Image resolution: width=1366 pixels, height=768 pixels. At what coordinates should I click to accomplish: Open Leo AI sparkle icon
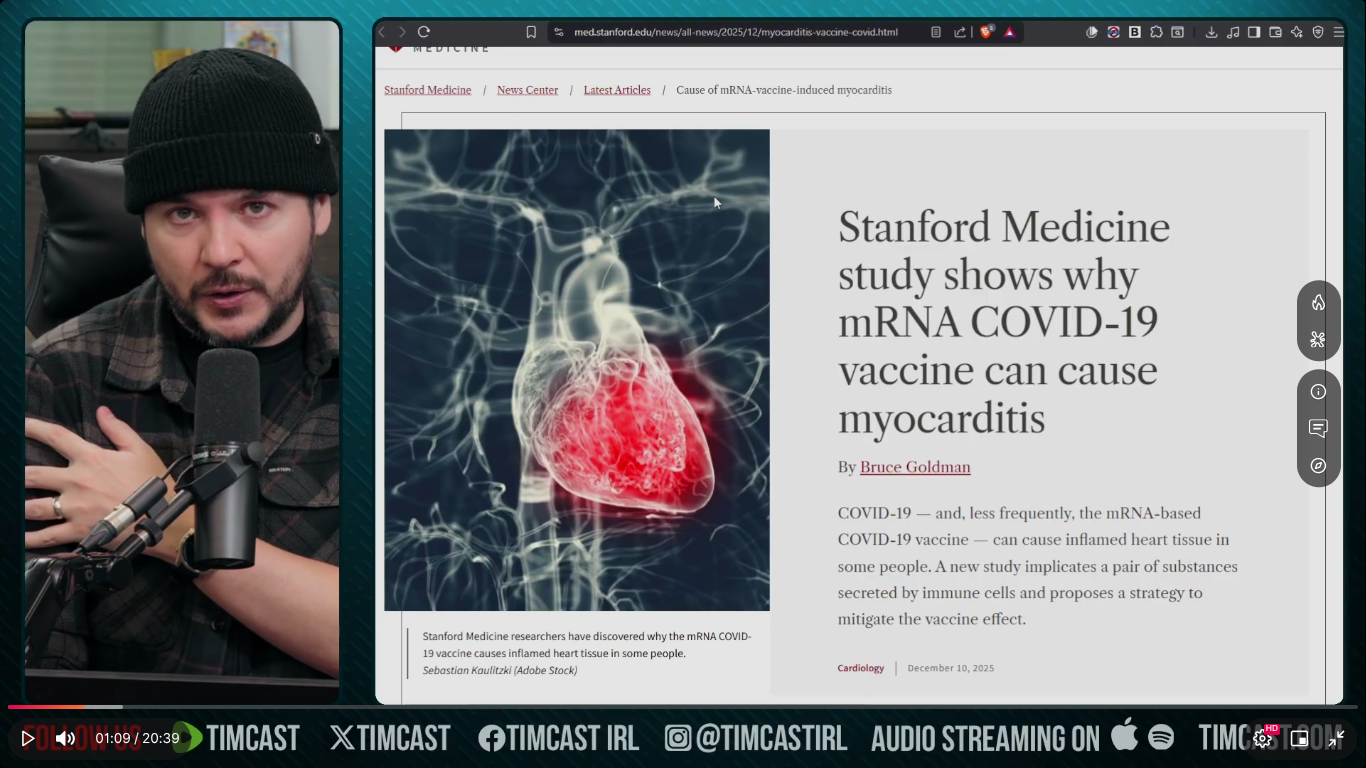coord(1297,32)
